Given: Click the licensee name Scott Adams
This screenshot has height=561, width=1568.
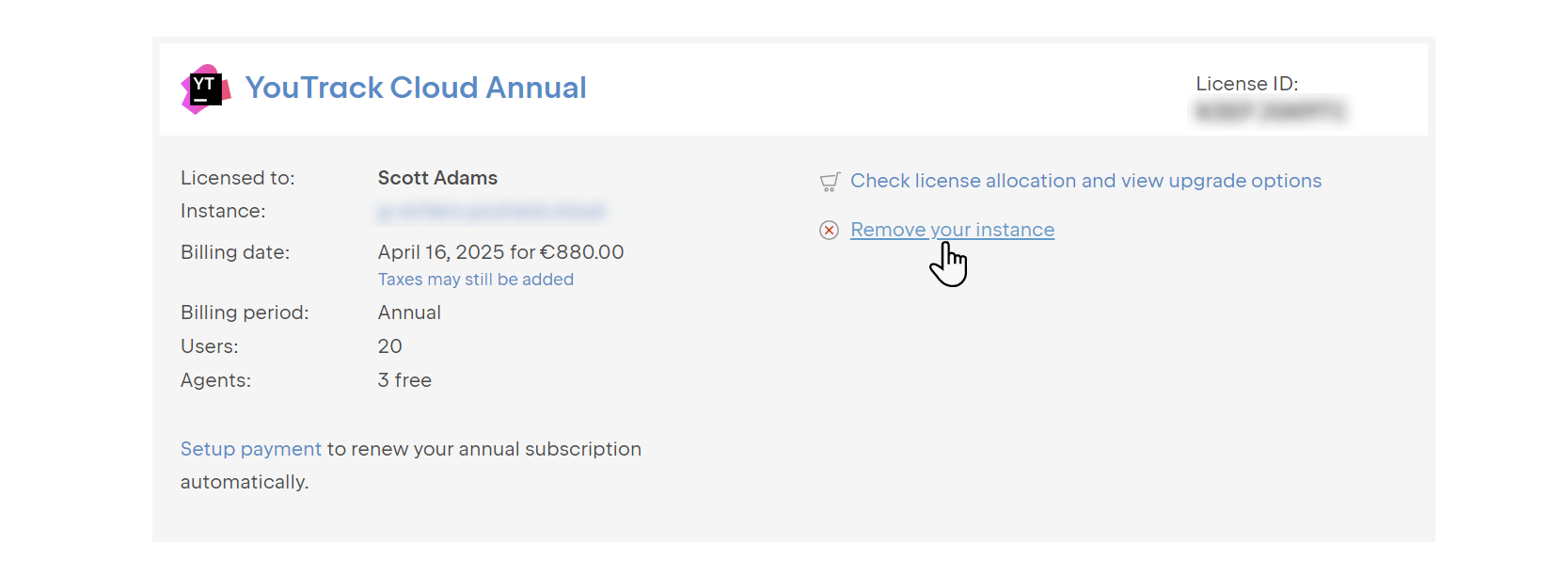Looking at the screenshot, I should click(x=437, y=178).
